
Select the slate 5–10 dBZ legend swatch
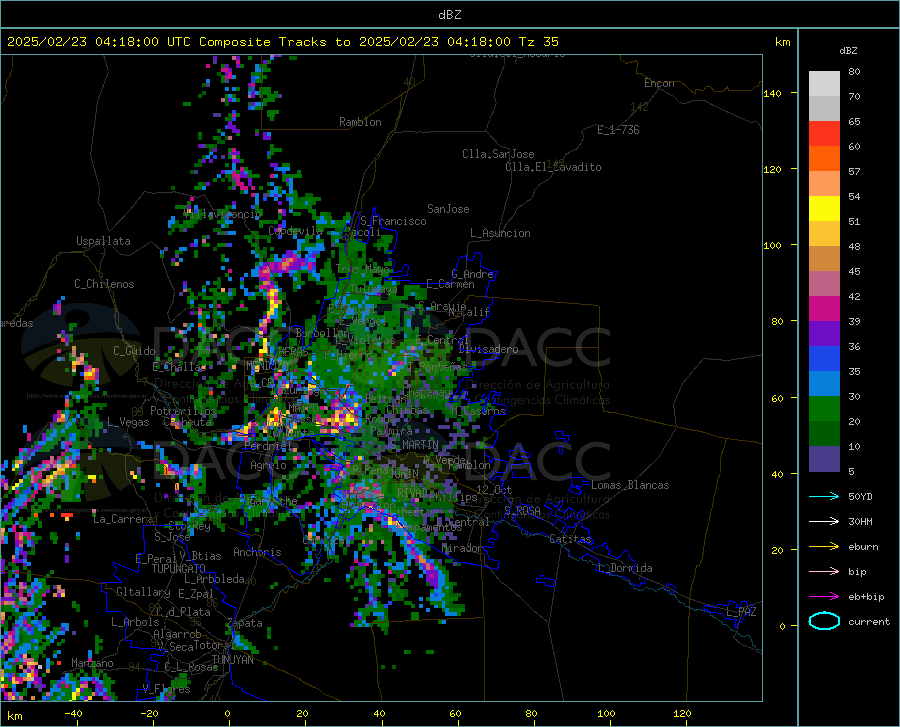[x=824, y=459]
